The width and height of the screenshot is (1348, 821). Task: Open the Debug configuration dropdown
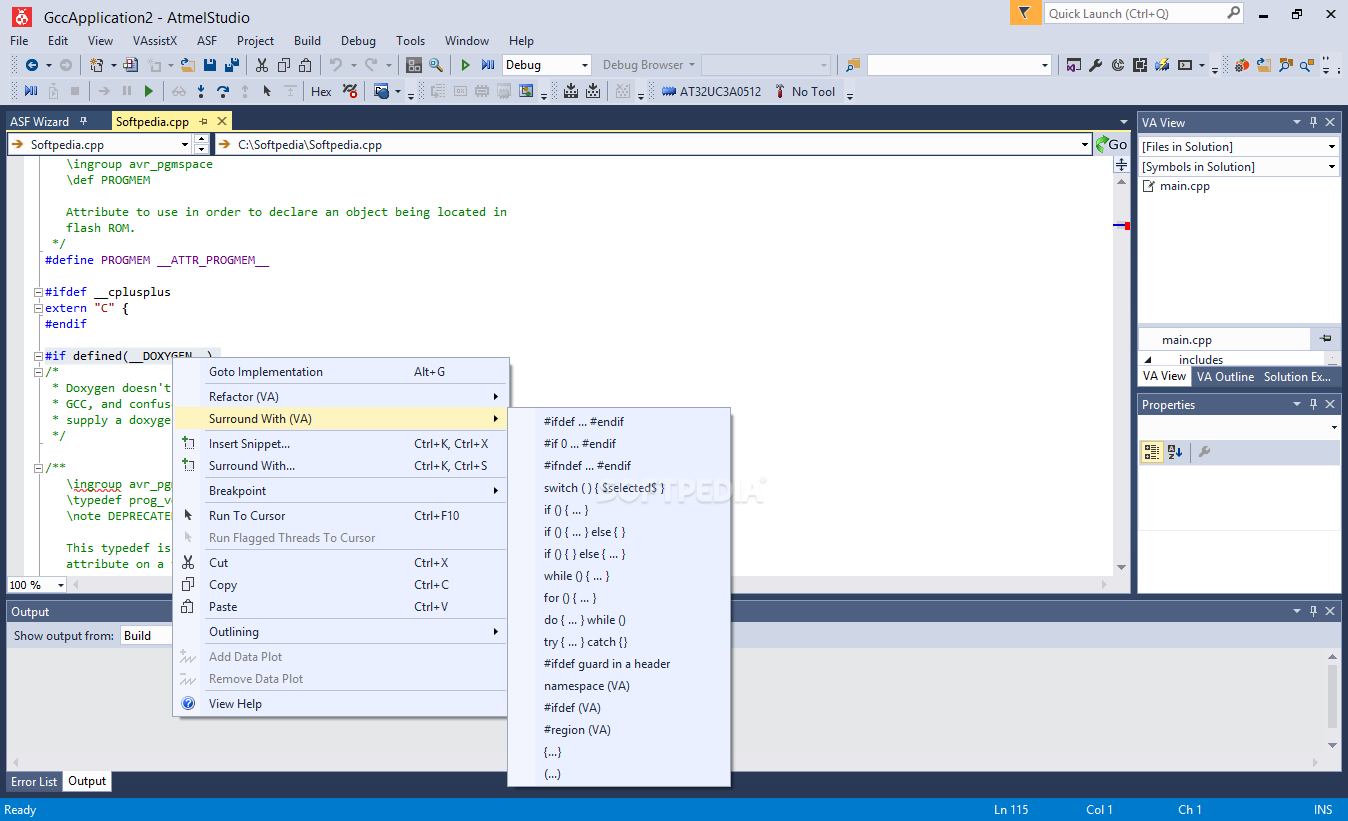point(585,65)
